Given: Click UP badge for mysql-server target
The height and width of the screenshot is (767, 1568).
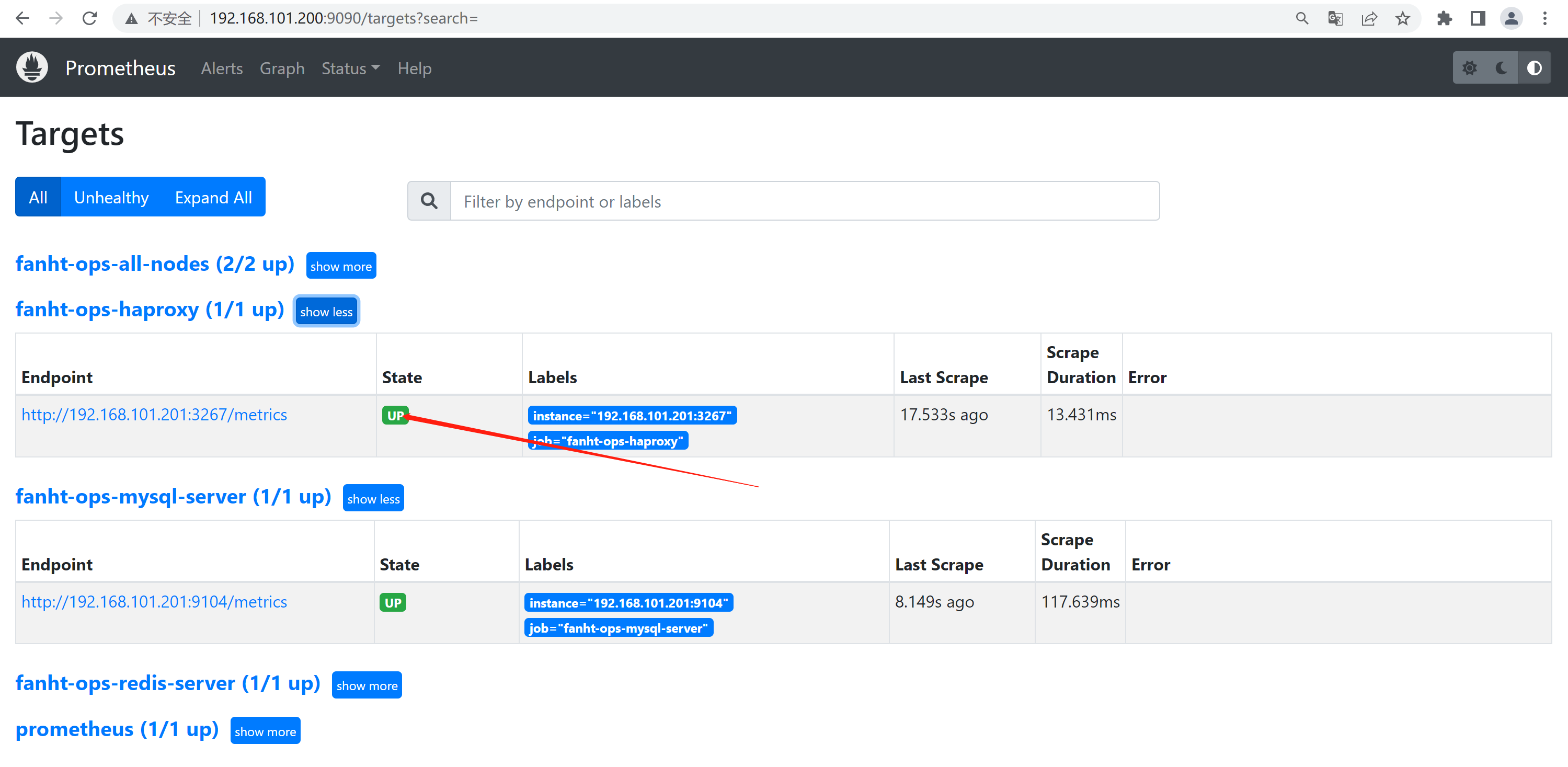Looking at the screenshot, I should [393, 603].
